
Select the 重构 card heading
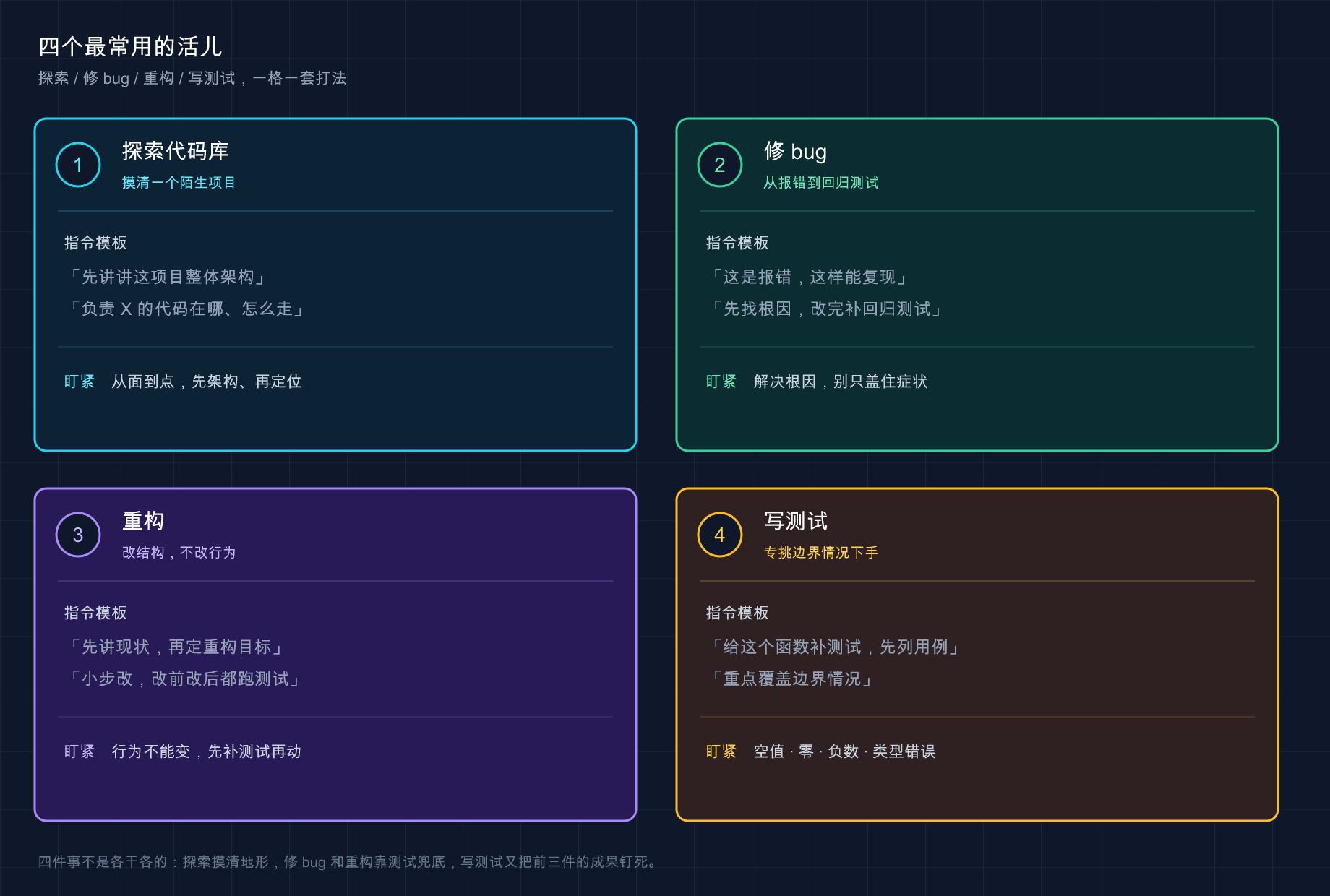(143, 521)
